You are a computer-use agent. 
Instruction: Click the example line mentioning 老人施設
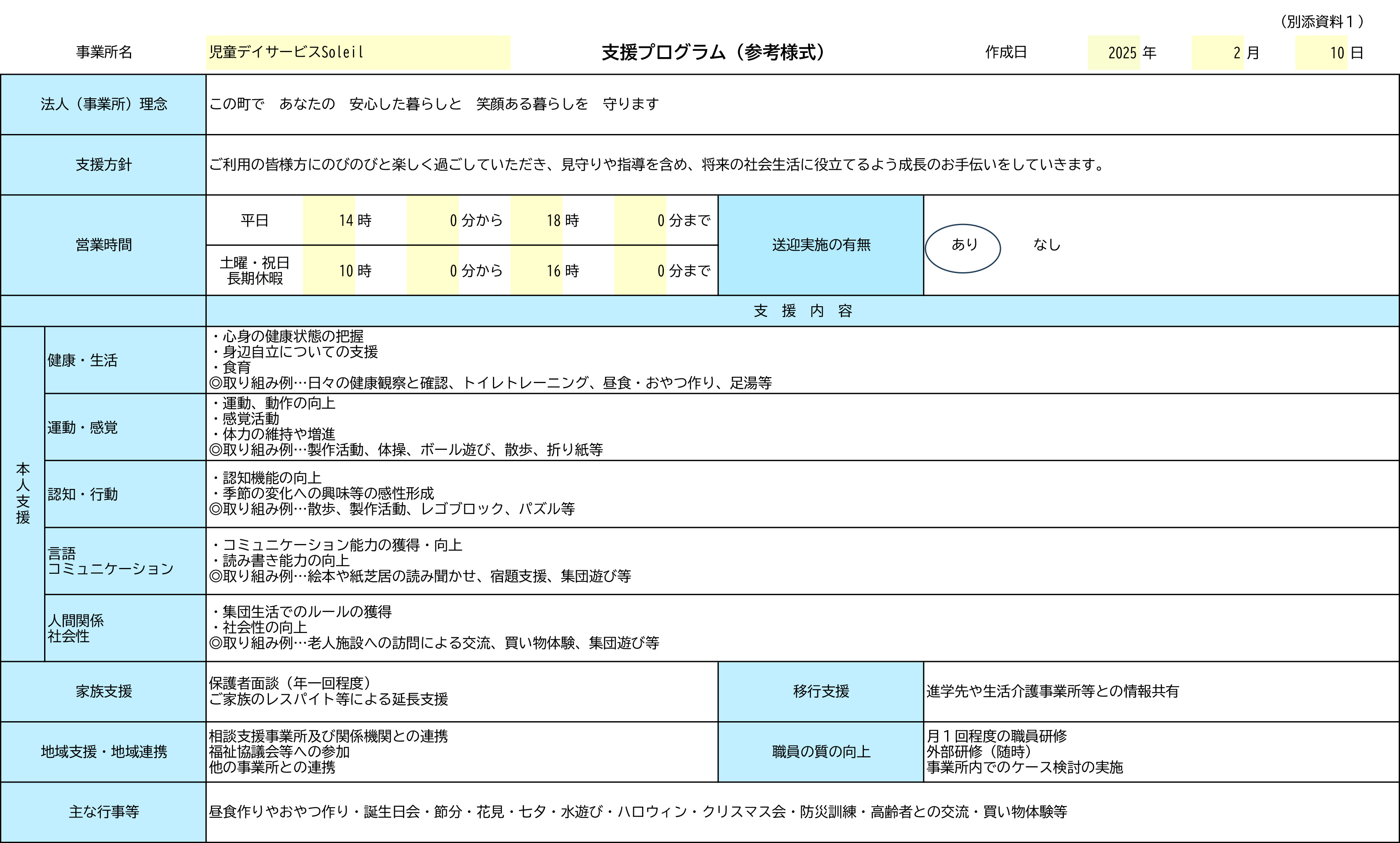point(434,643)
